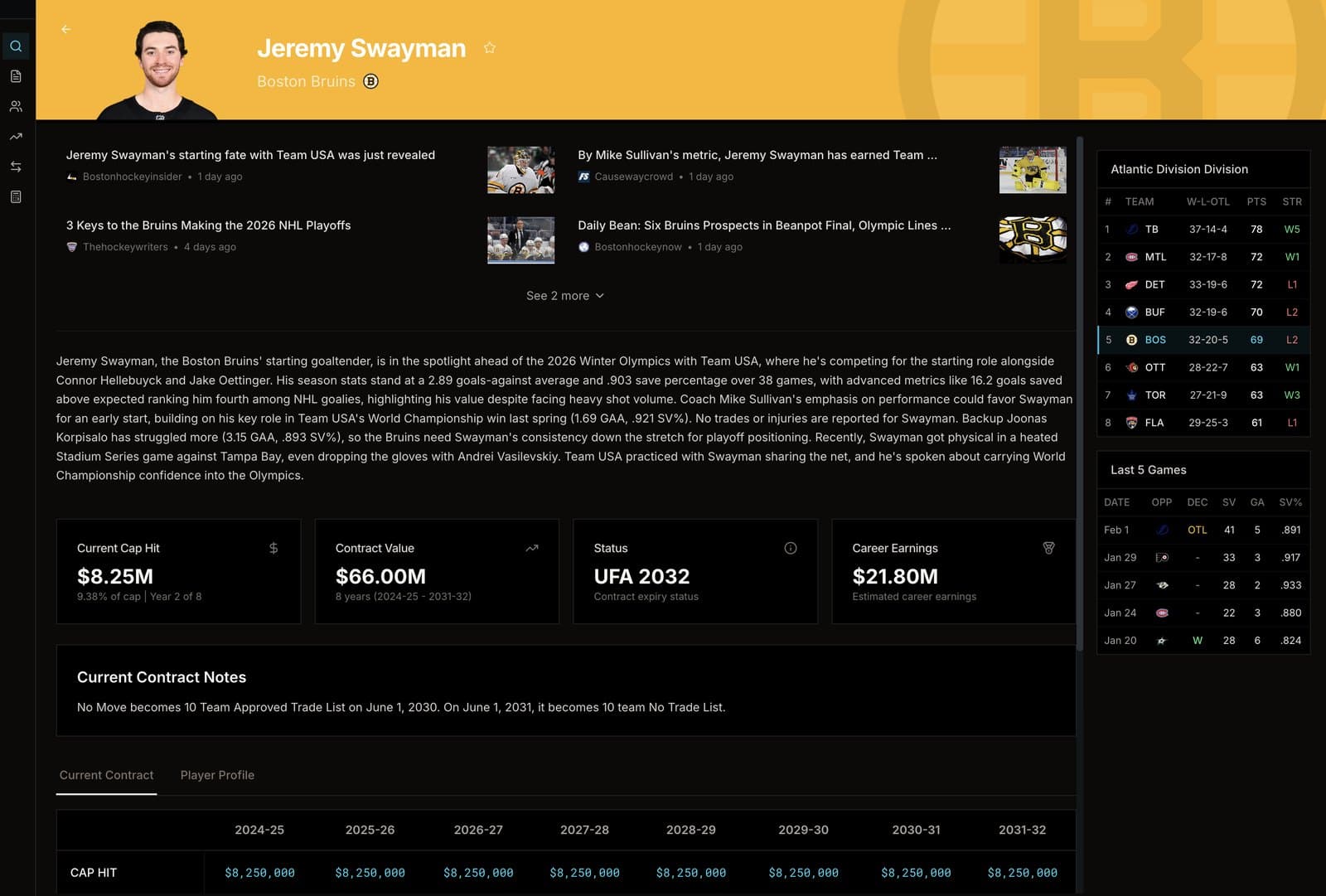The width and height of the screenshot is (1326, 896).
Task: Click the opponent logo for Jan 27 game
Action: (1162, 585)
